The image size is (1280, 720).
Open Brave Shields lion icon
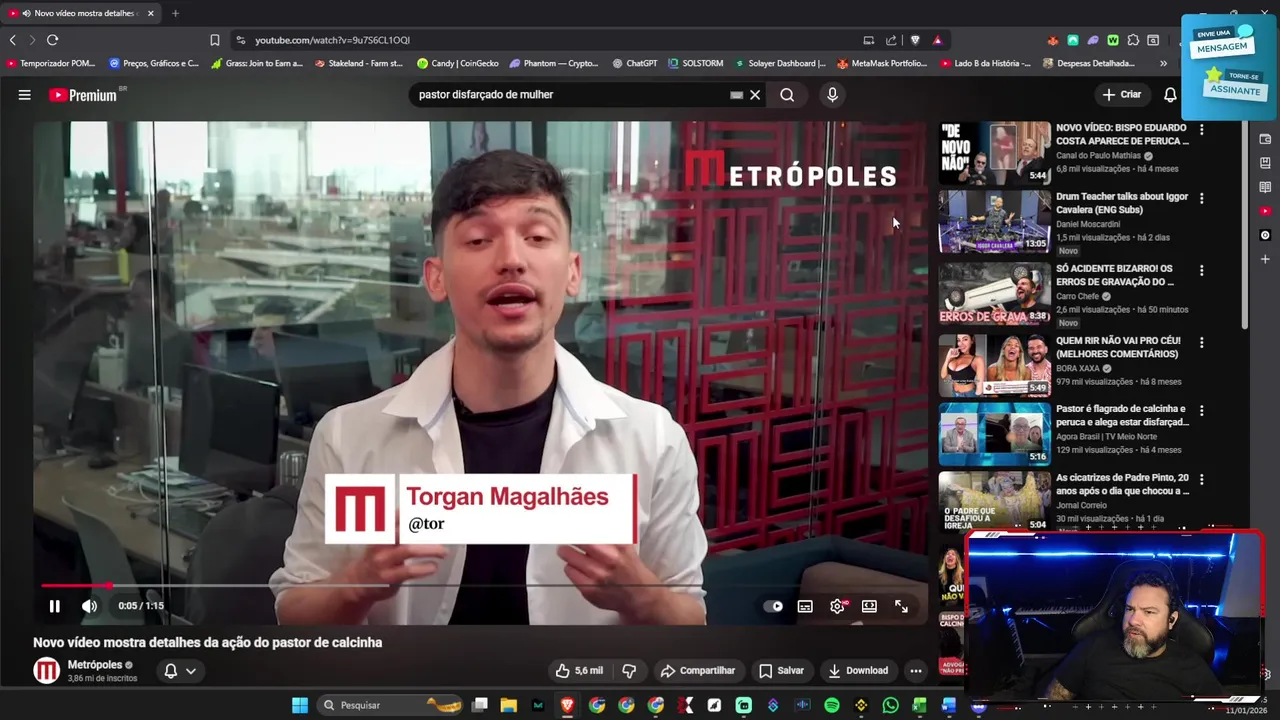(915, 40)
